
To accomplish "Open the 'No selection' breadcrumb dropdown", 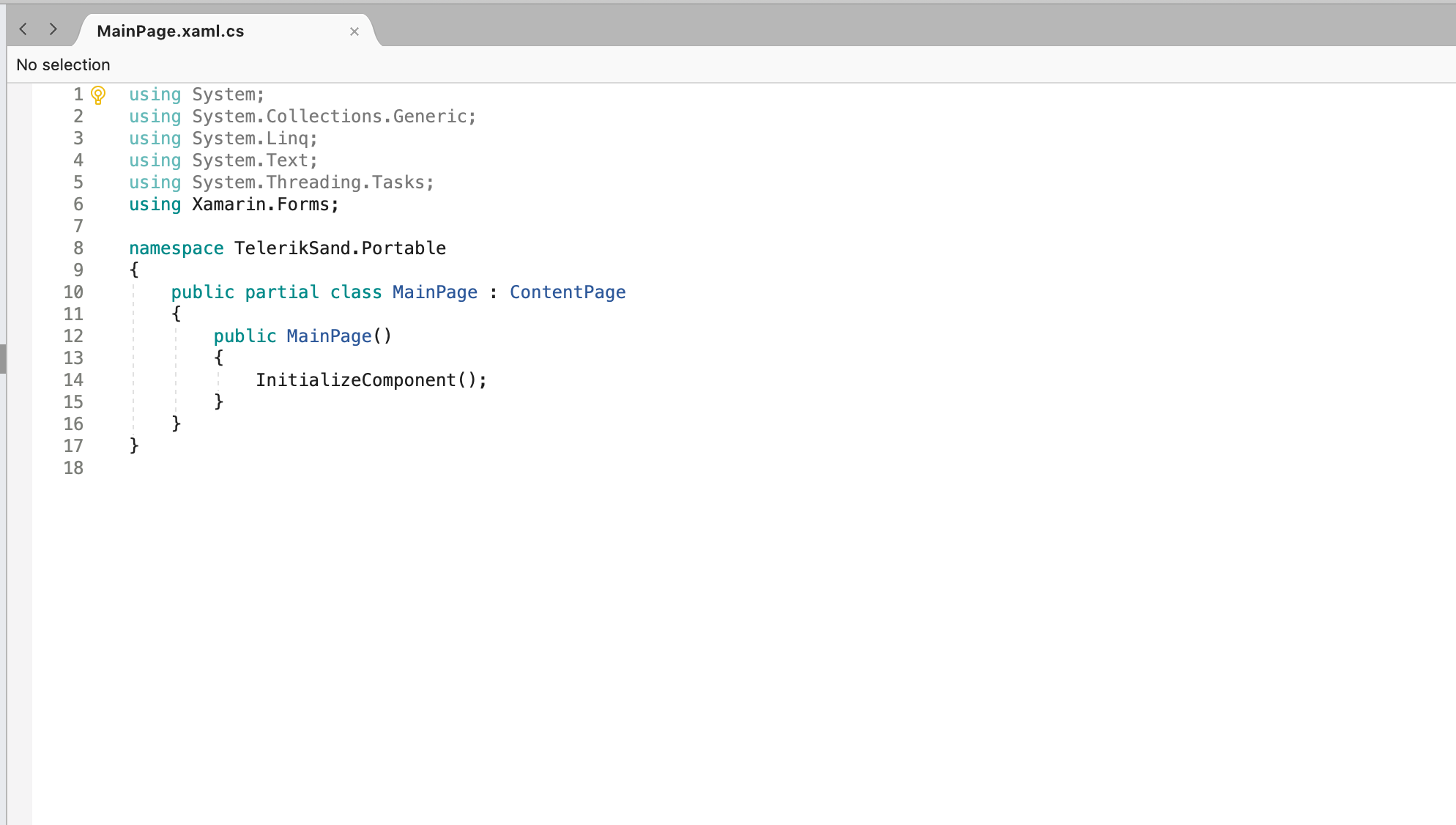I will [63, 65].
